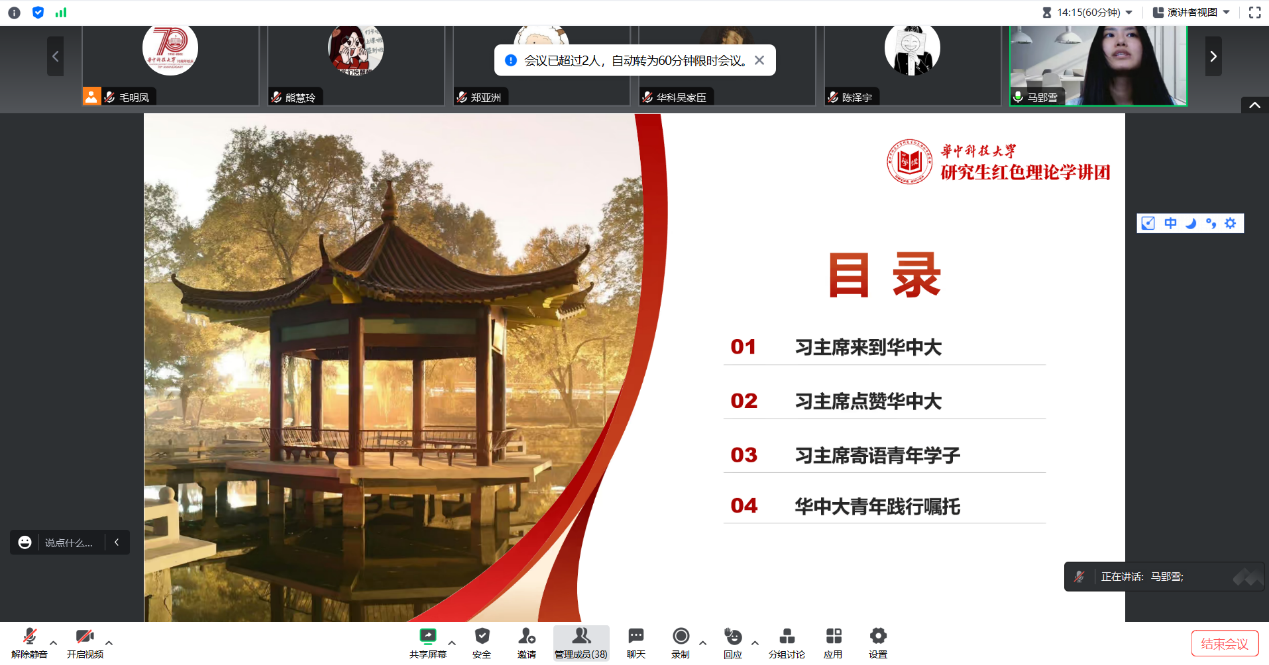Open 分组讨论 breakout rooms
The image size is (1269, 665).
[786, 642]
